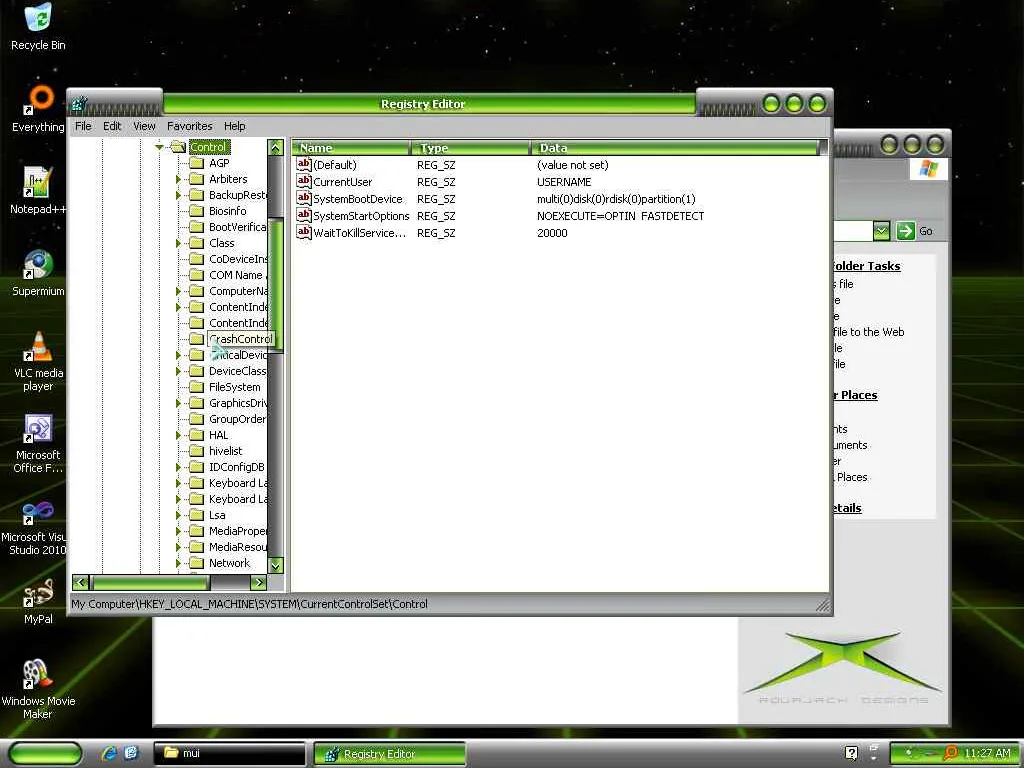Open the address bar dropdown in Explorer window
The width and height of the screenshot is (1024, 768).
pyautogui.click(x=881, y=231)
